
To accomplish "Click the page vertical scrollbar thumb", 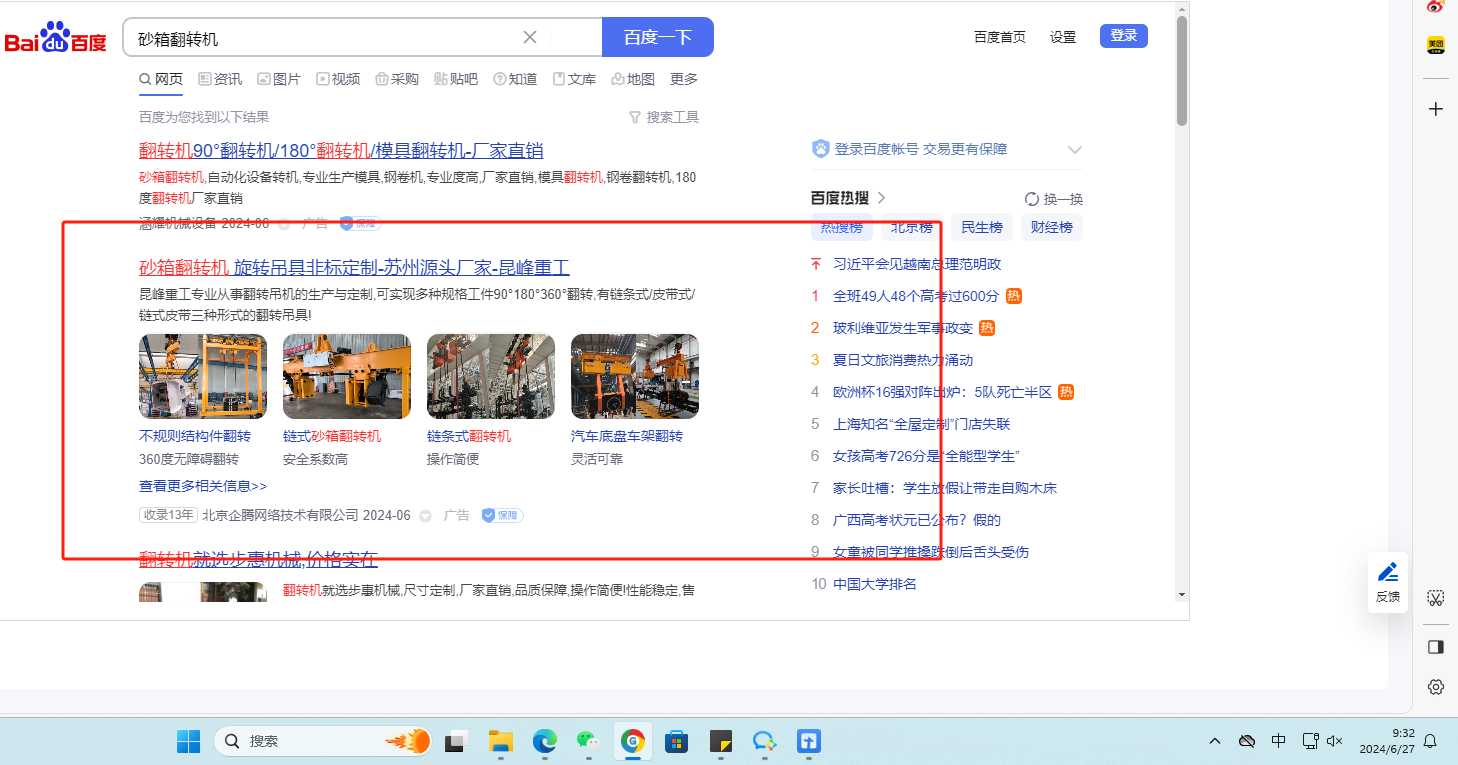I will [1181, 70].
